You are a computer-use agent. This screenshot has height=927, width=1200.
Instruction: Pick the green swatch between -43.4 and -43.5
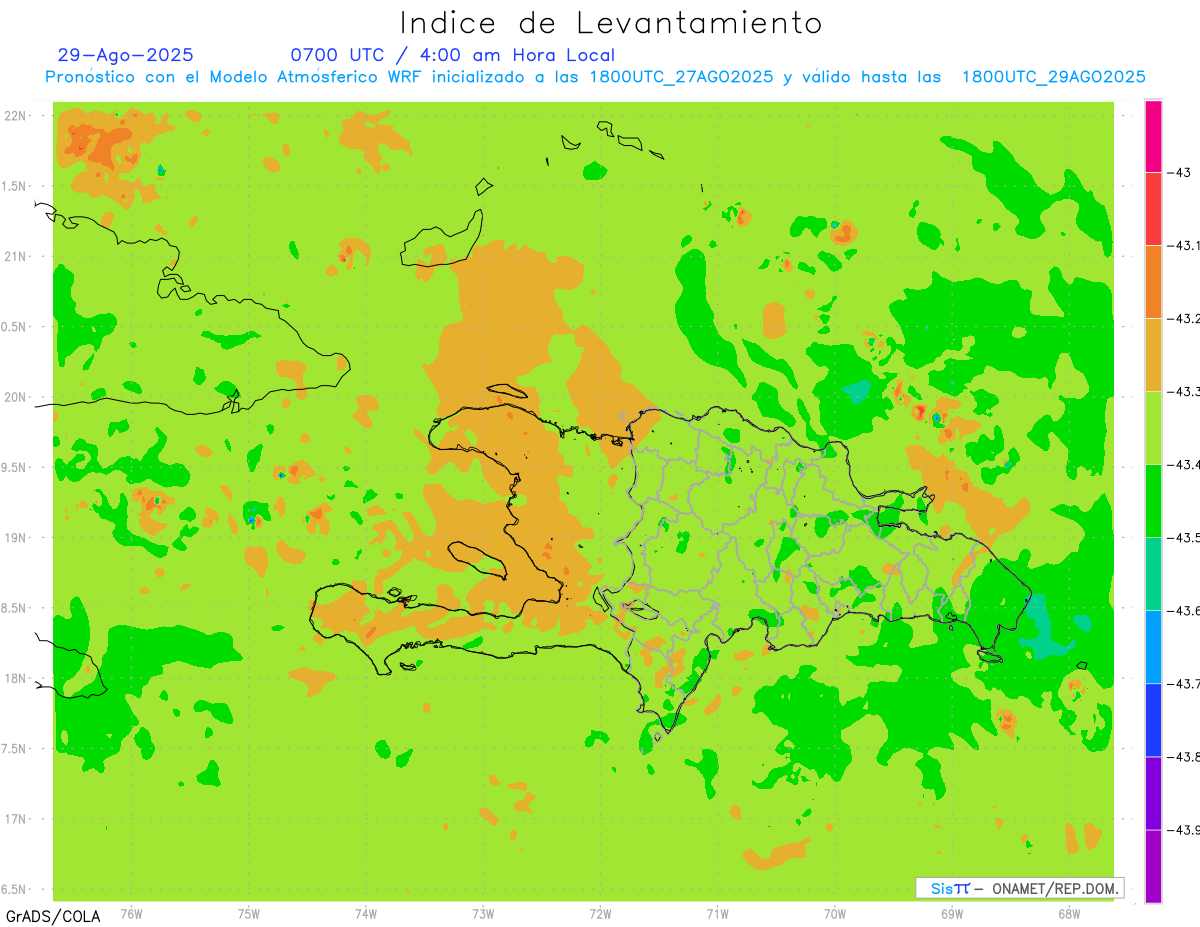coord(1153,501)
